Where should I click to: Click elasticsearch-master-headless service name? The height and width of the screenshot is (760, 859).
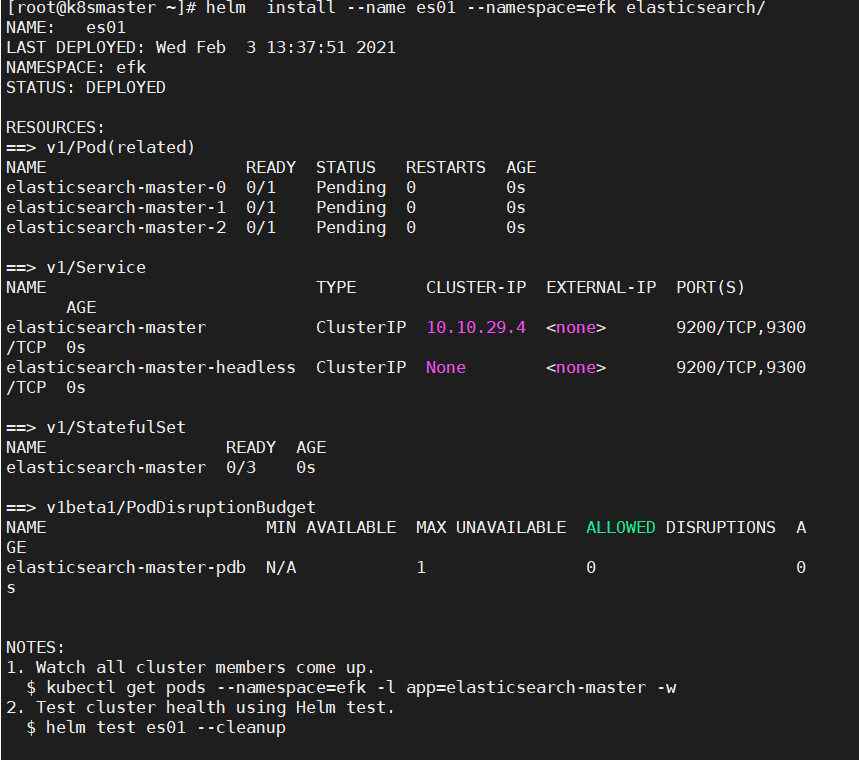[150, 367]
